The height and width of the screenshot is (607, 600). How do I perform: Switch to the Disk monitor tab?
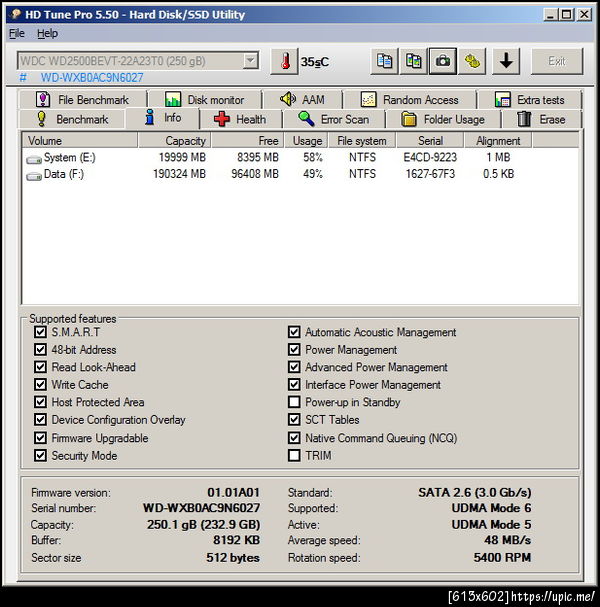tap(205, 100)
